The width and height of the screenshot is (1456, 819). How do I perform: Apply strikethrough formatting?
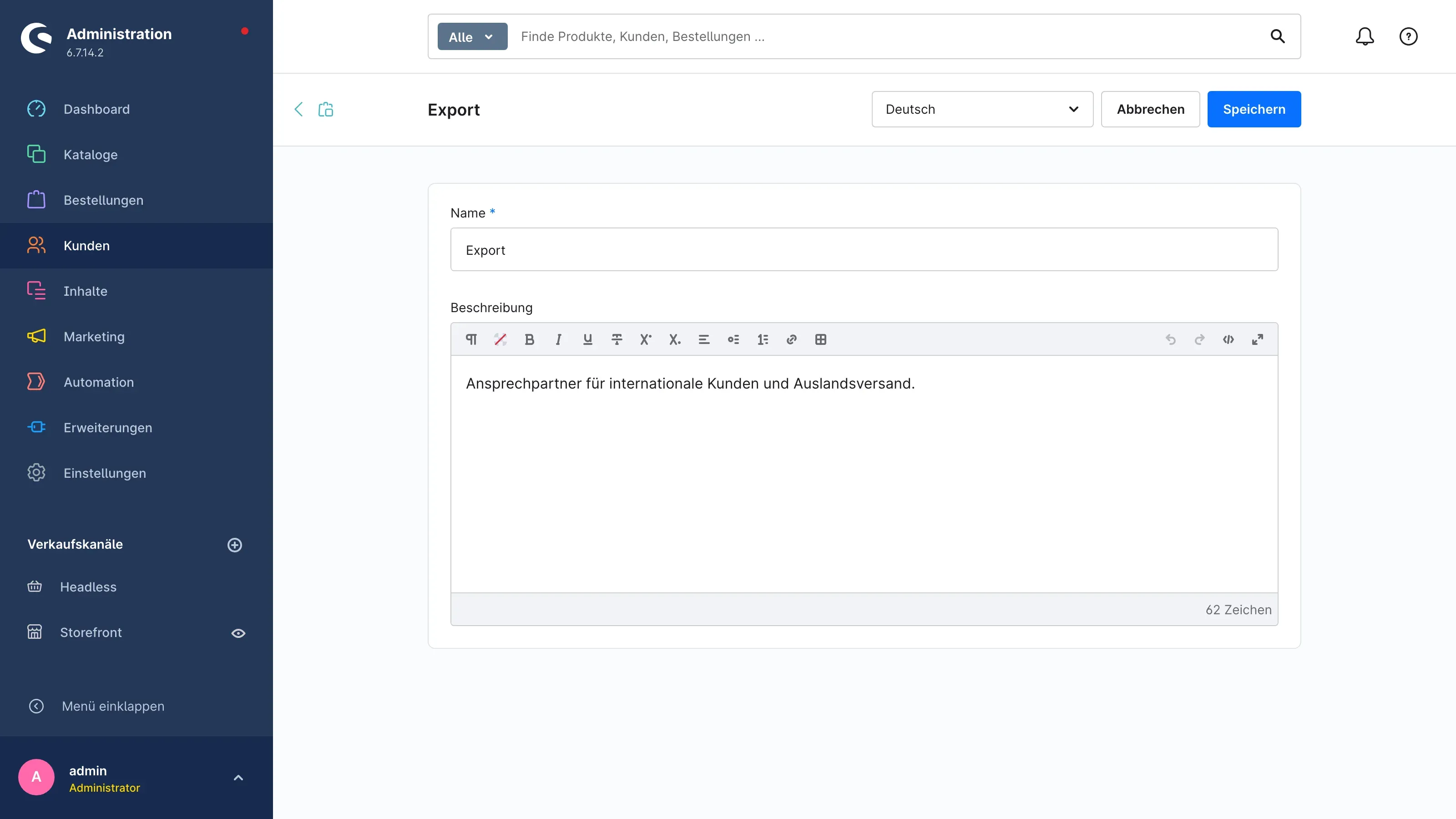click(x=617, y=339)
